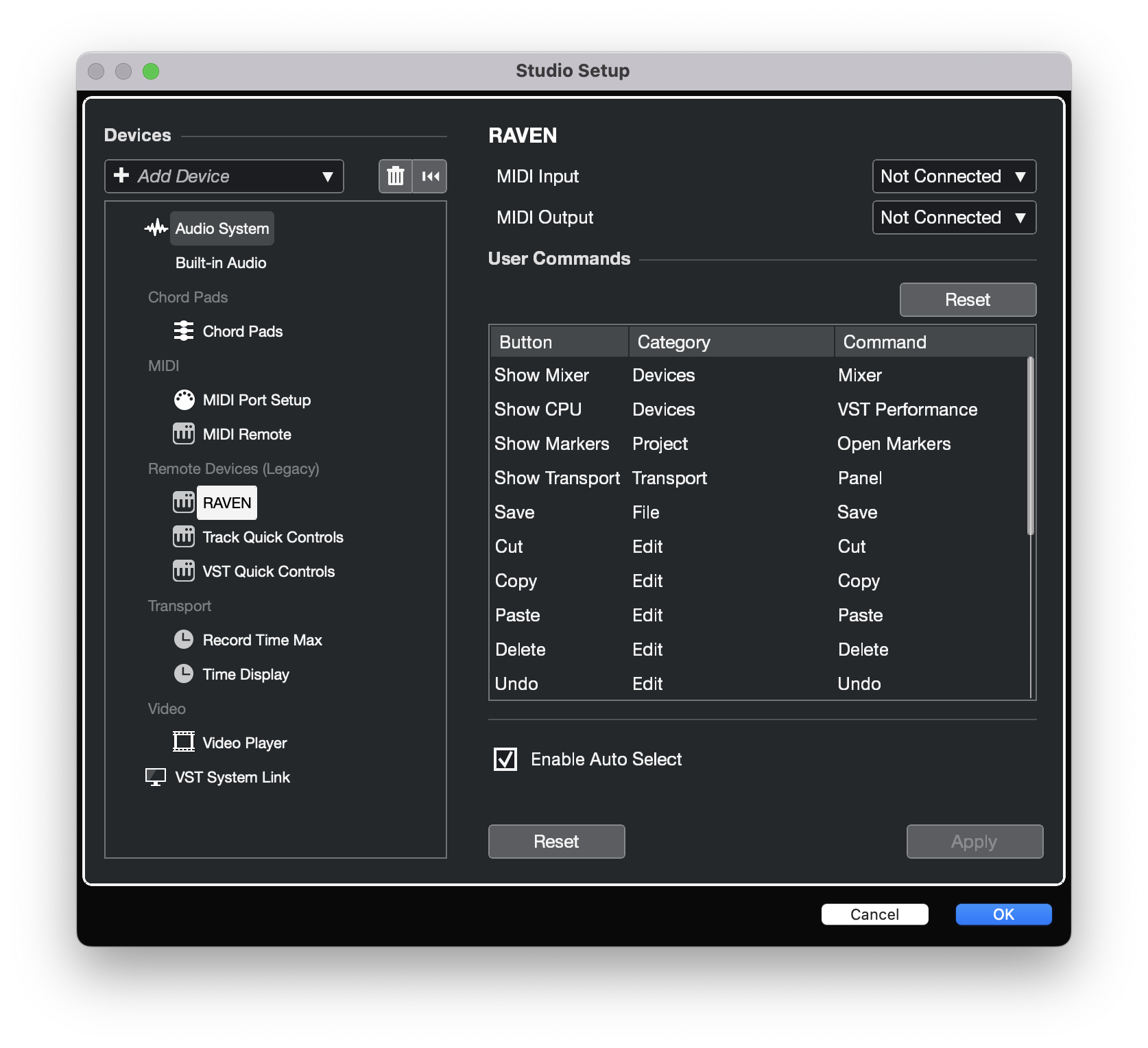Open the Add Device dropdown
1148x1048 pixels.
point(224,176)
